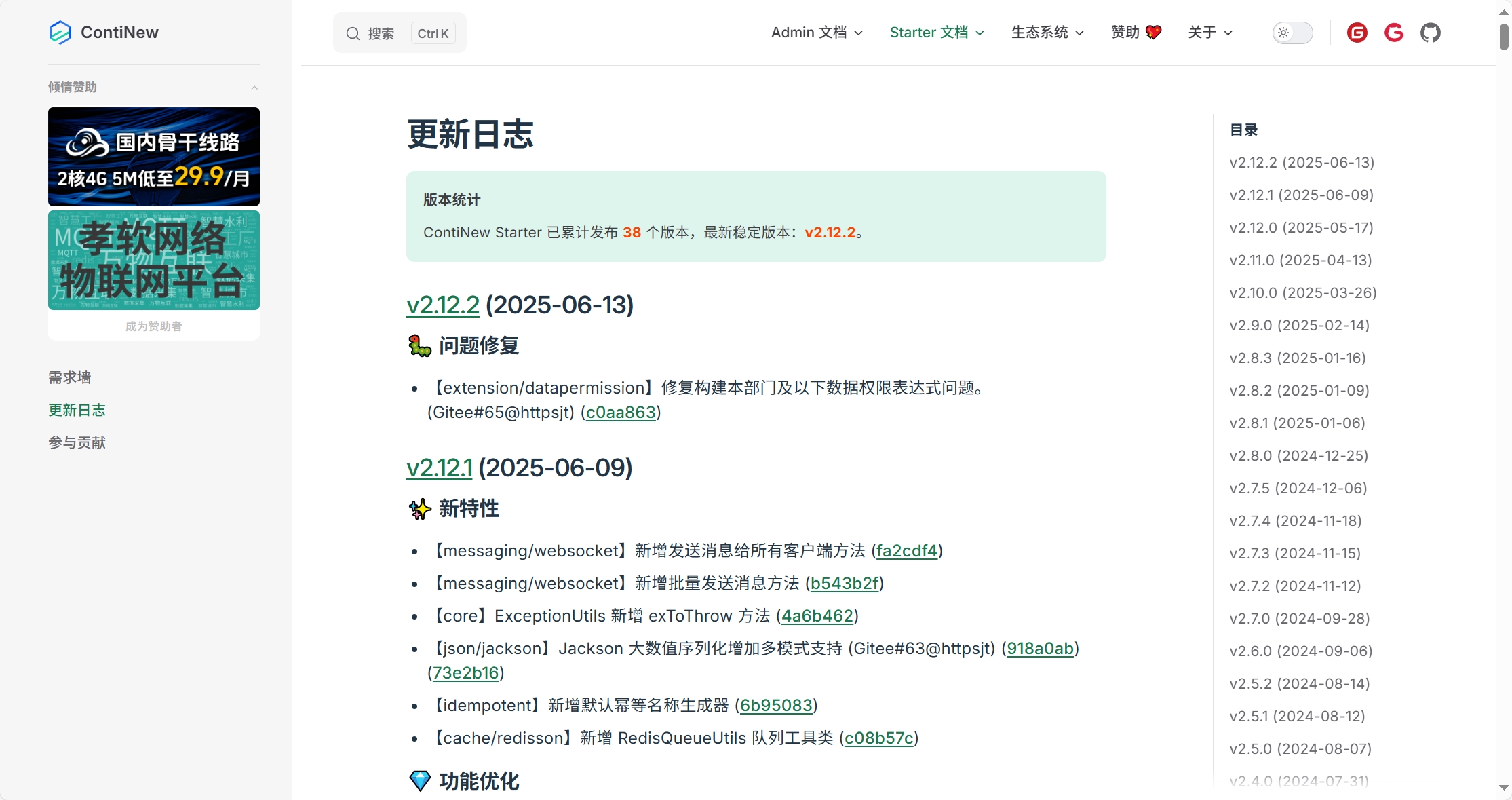This screenshot has height=800, width=1512.
Task: Click the scrollbar down arrow
Action: point(1504,788)
